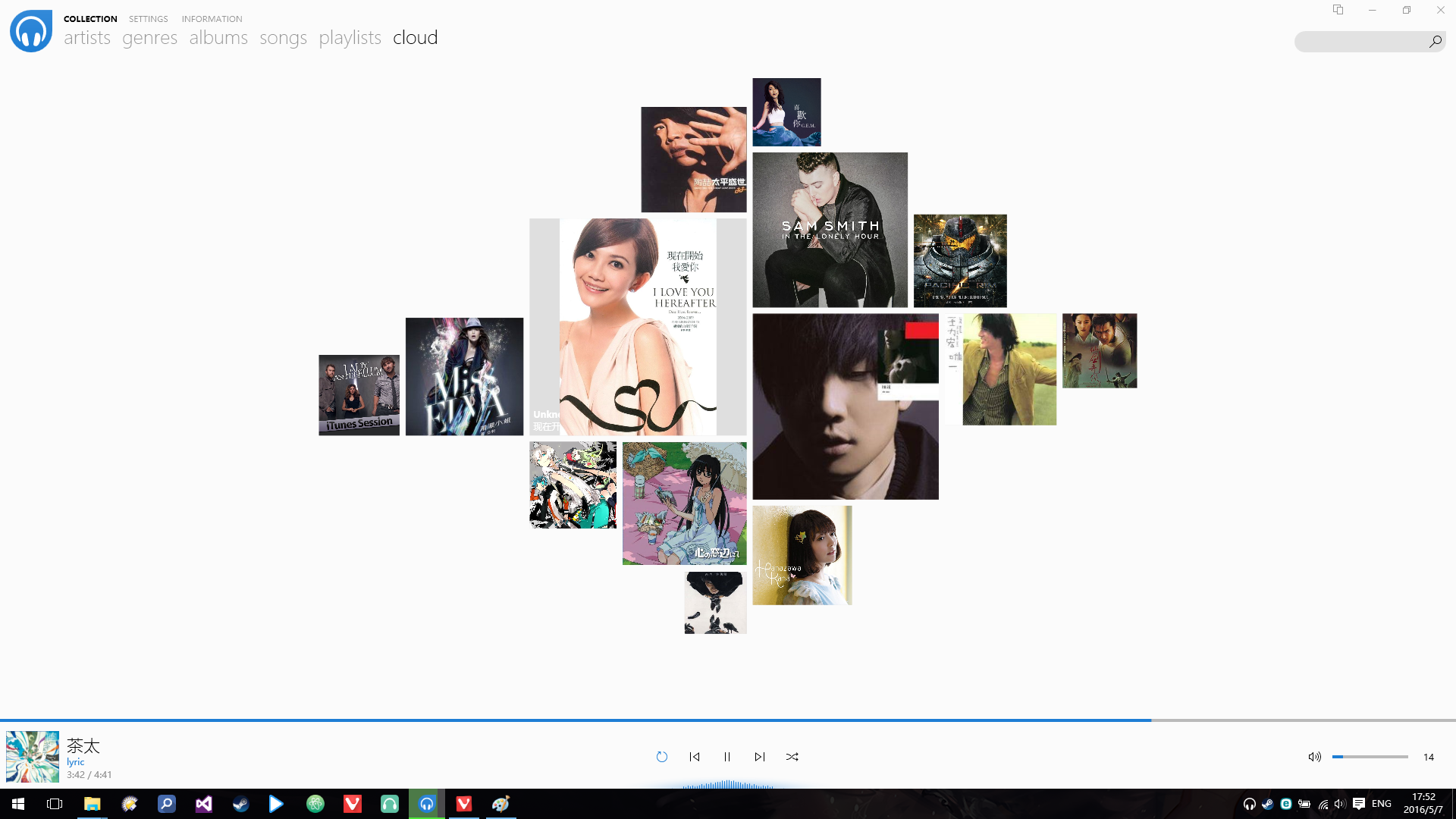Skip to the next track

[x=759, y=757]
